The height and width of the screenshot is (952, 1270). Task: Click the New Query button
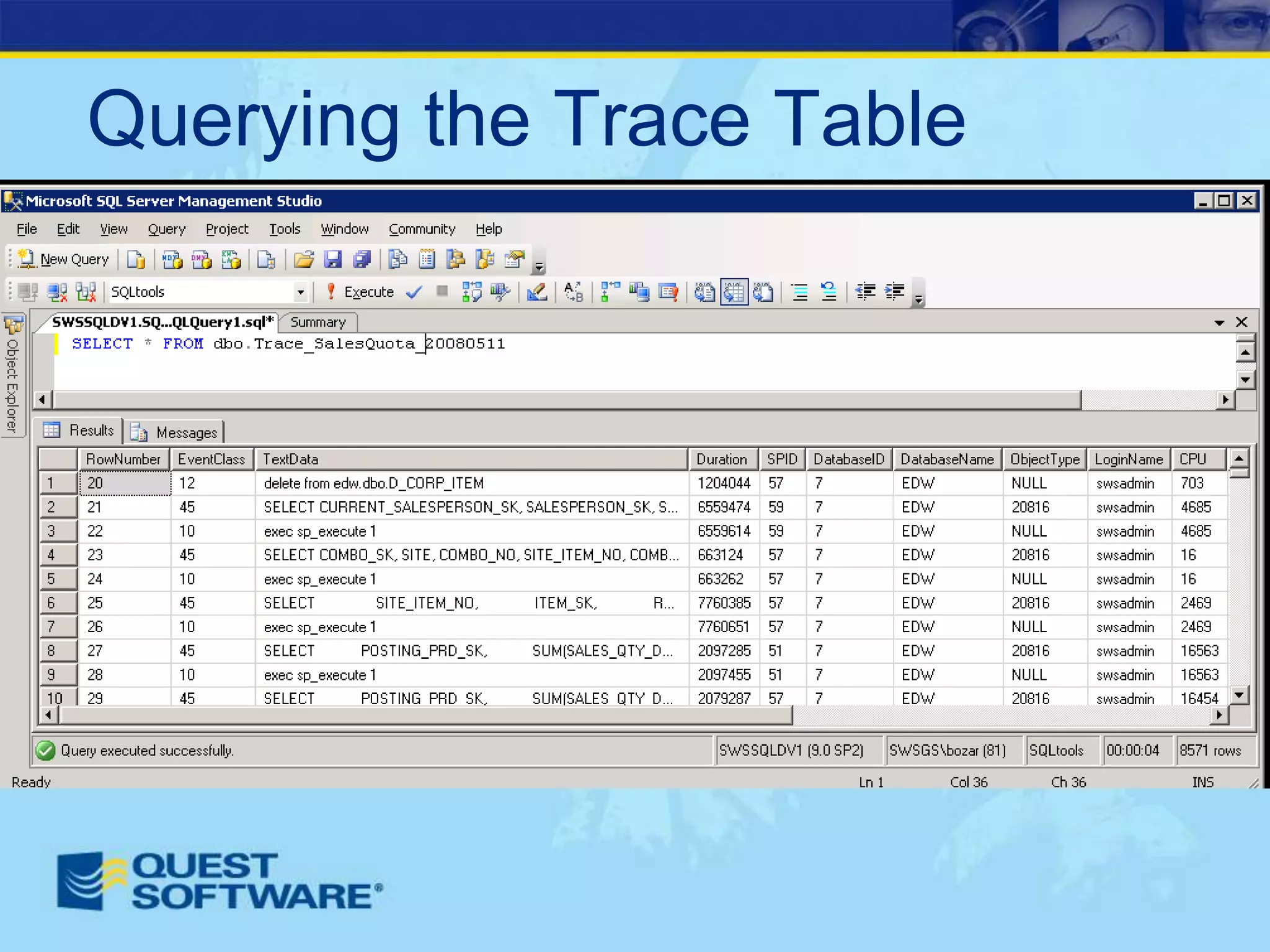tap(64, 259)
